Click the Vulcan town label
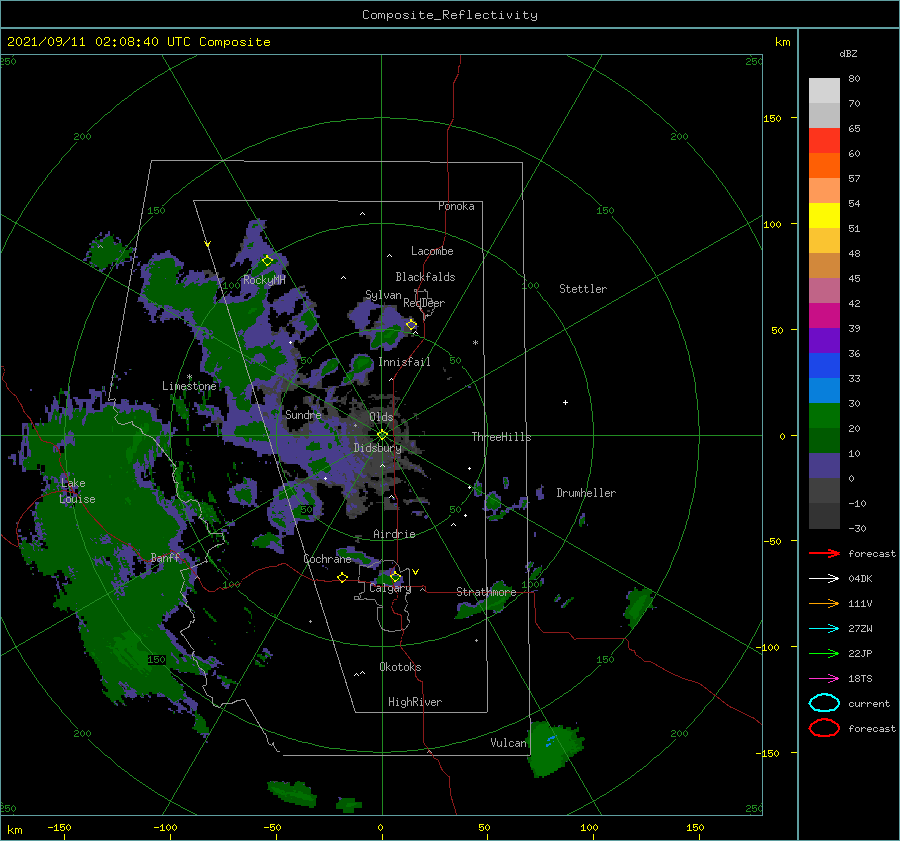The width and height of the screenshot is (900, 841). (x=508, y=743)
